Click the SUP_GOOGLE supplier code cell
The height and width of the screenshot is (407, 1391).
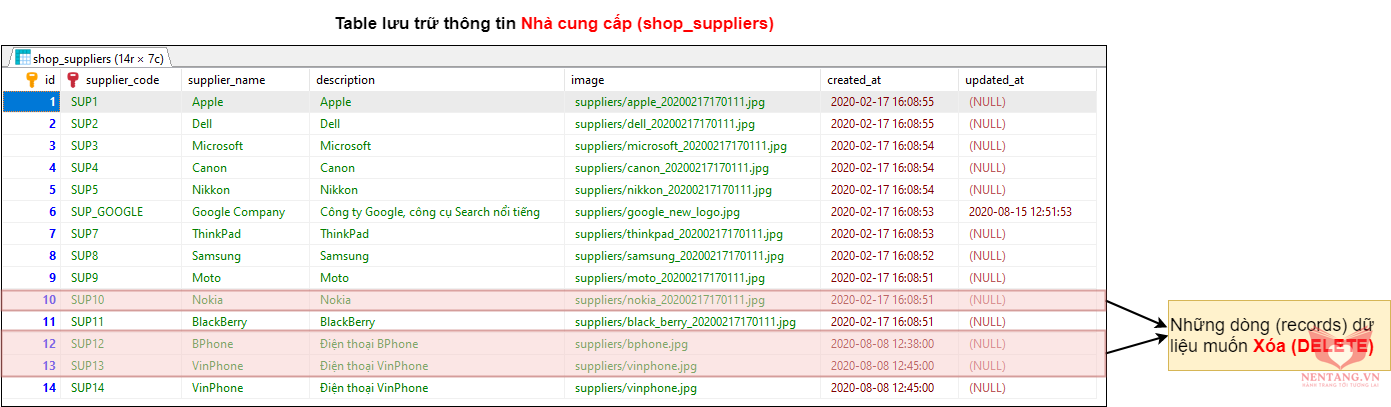(x=107, y=212)
